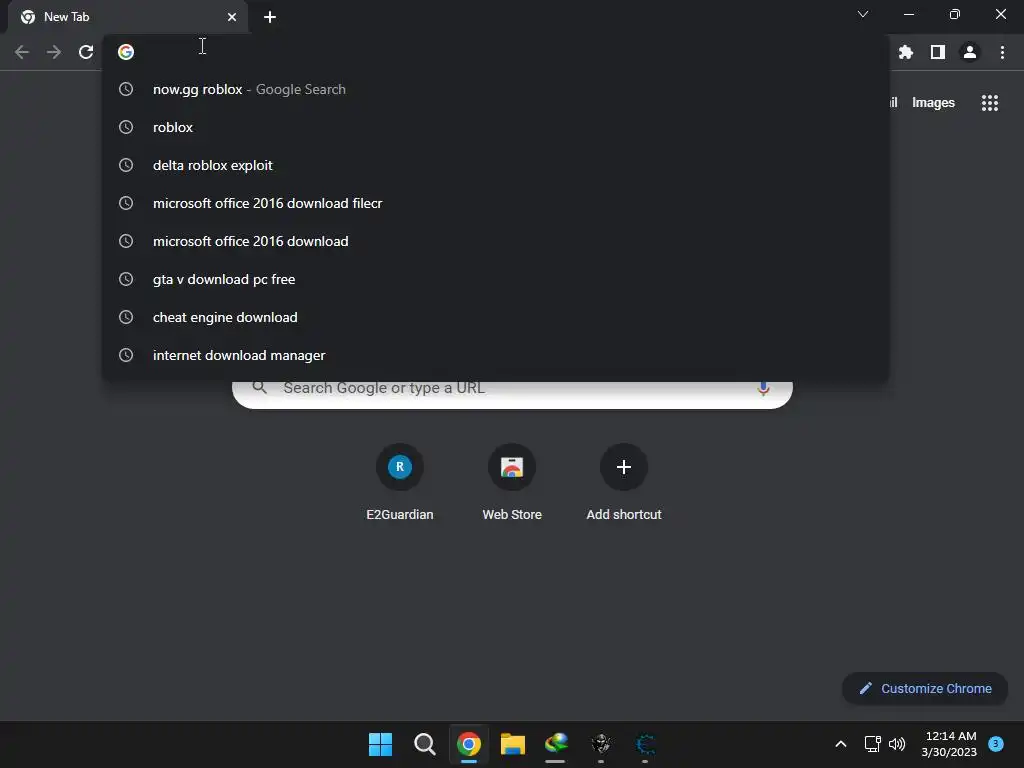Click the dark hooded-figure taskbar app

tap(601, 744)
